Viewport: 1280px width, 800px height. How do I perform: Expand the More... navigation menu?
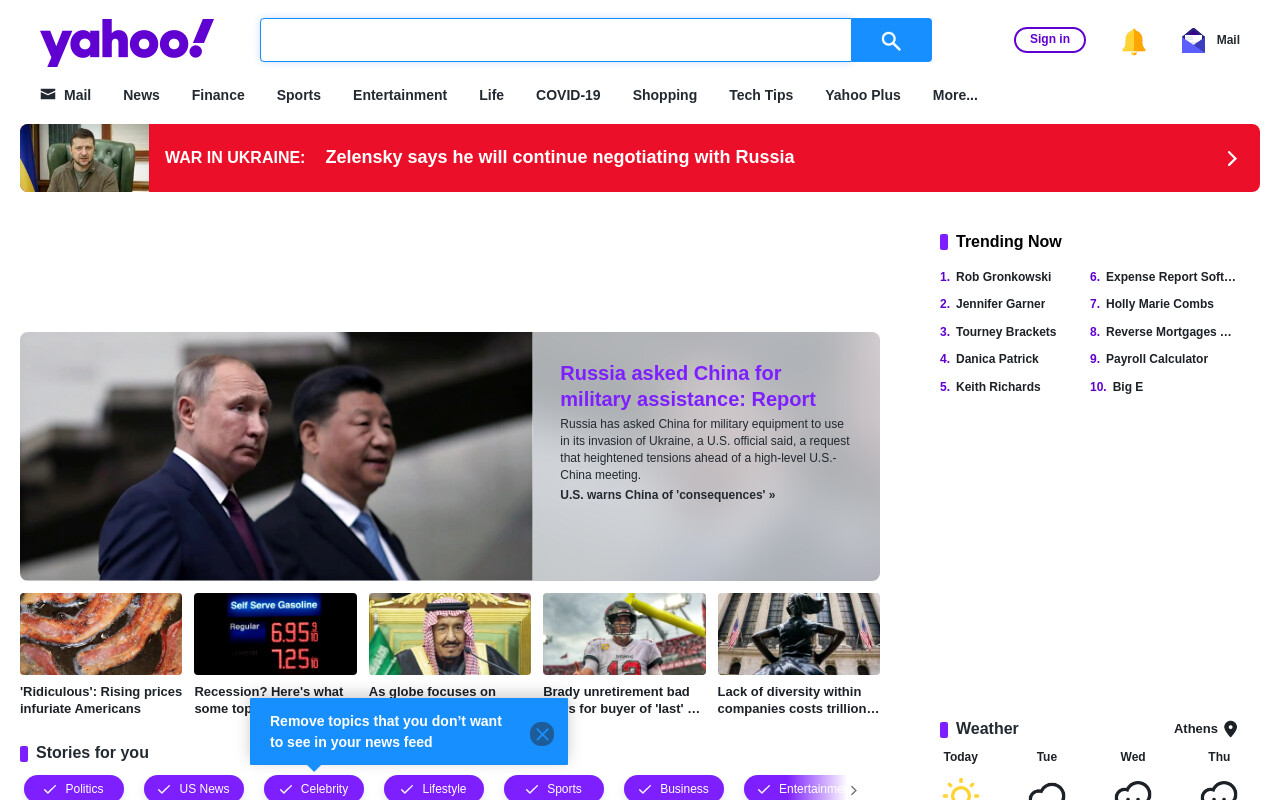pos(955,95)
